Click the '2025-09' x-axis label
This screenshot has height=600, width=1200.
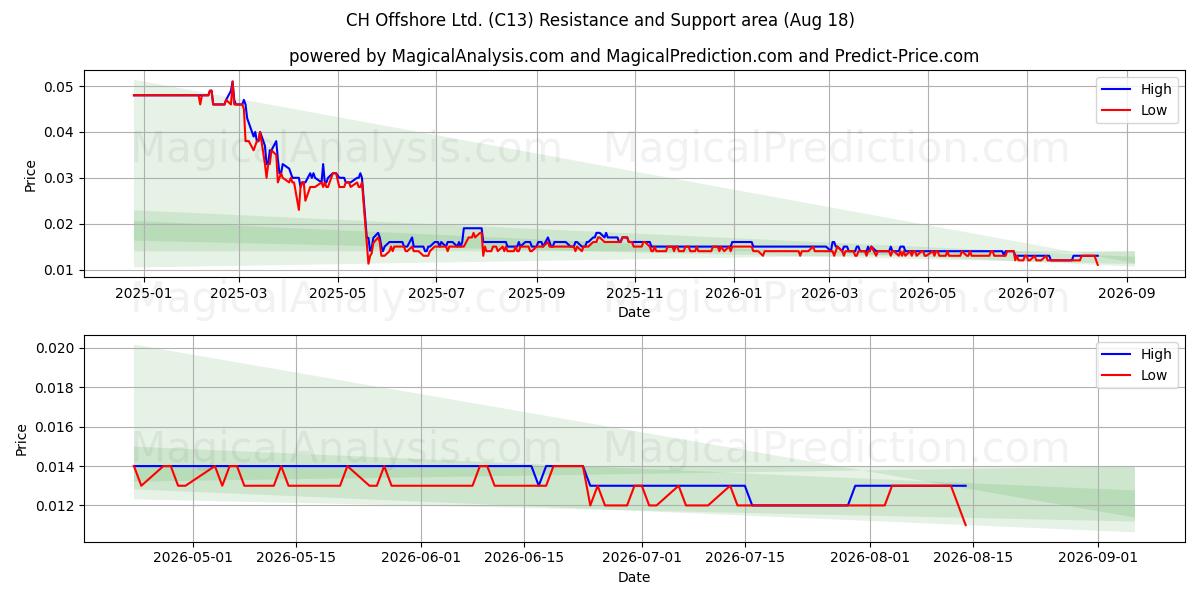[x=536, y=293]
